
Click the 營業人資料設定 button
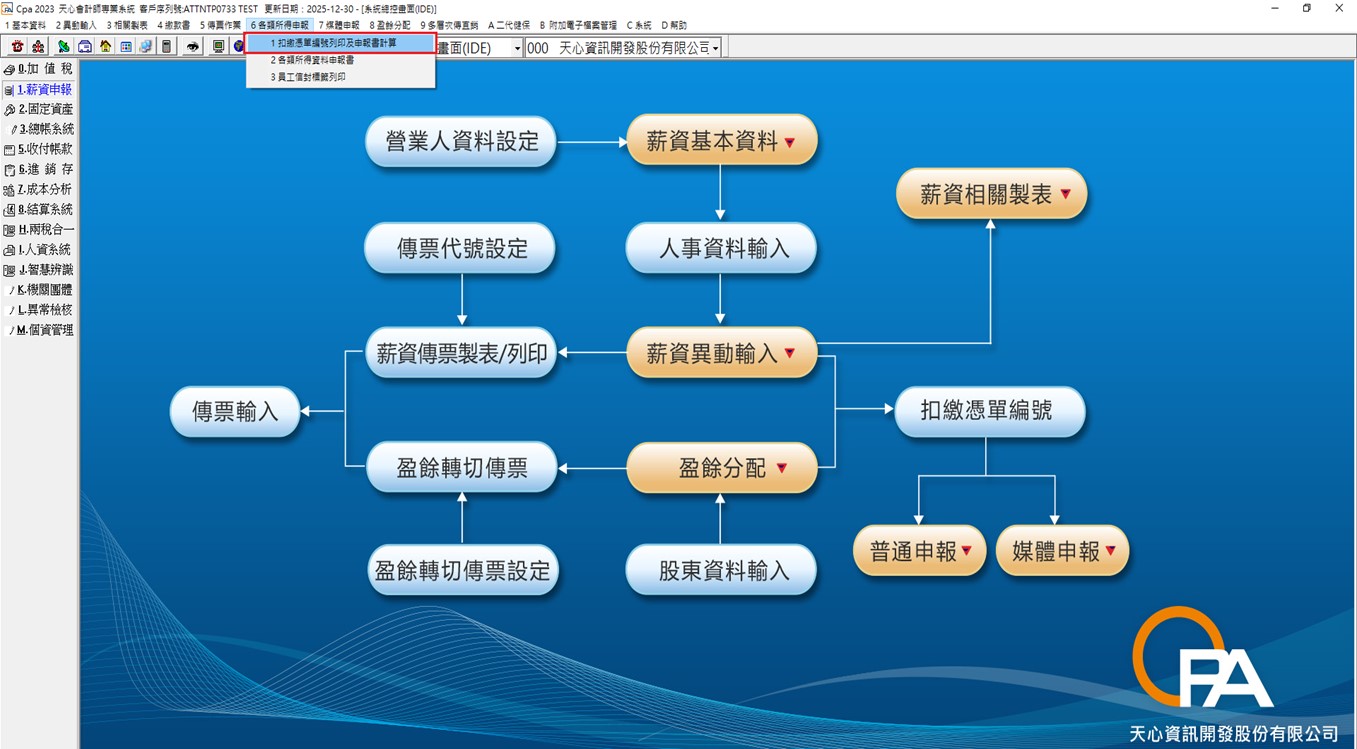pos(461,141)
